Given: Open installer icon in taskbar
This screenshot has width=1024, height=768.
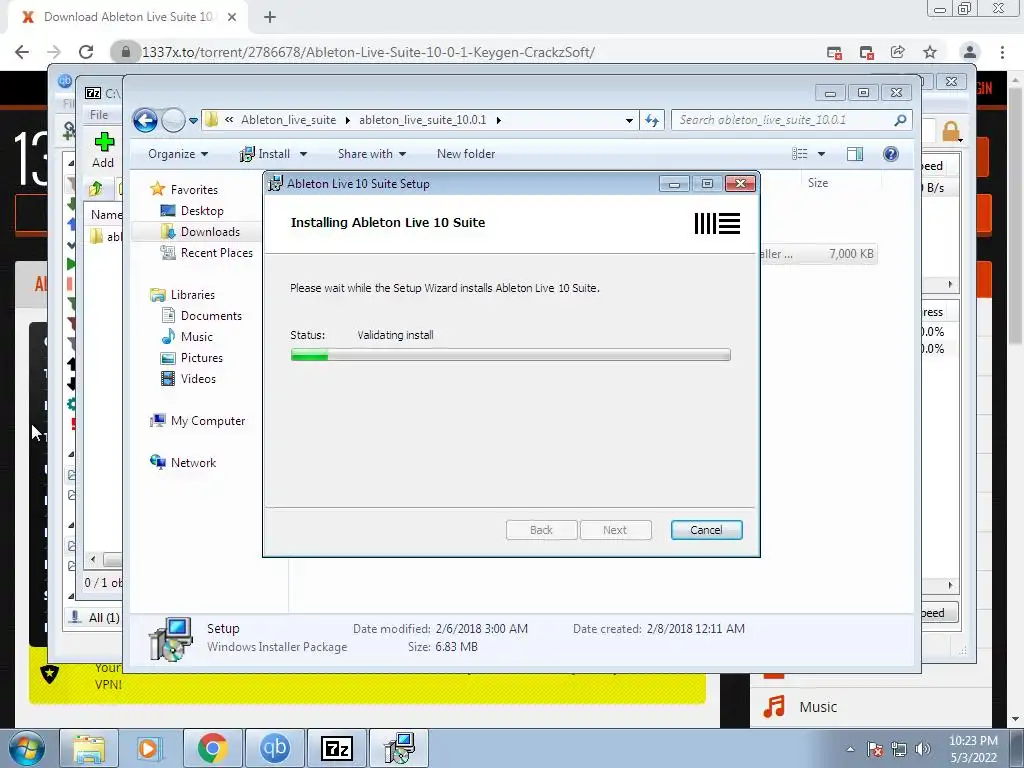Looking at the screenshot, I should (x=399, y=748).
